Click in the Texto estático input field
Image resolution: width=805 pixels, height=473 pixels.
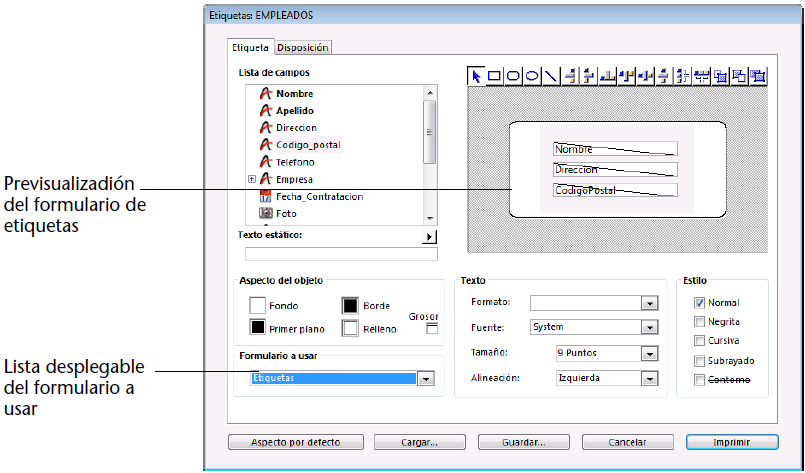335,252
